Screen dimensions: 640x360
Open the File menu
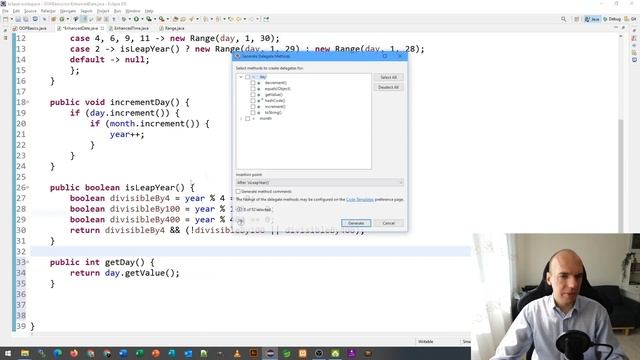pyautogui.click(x=5, y=11)
